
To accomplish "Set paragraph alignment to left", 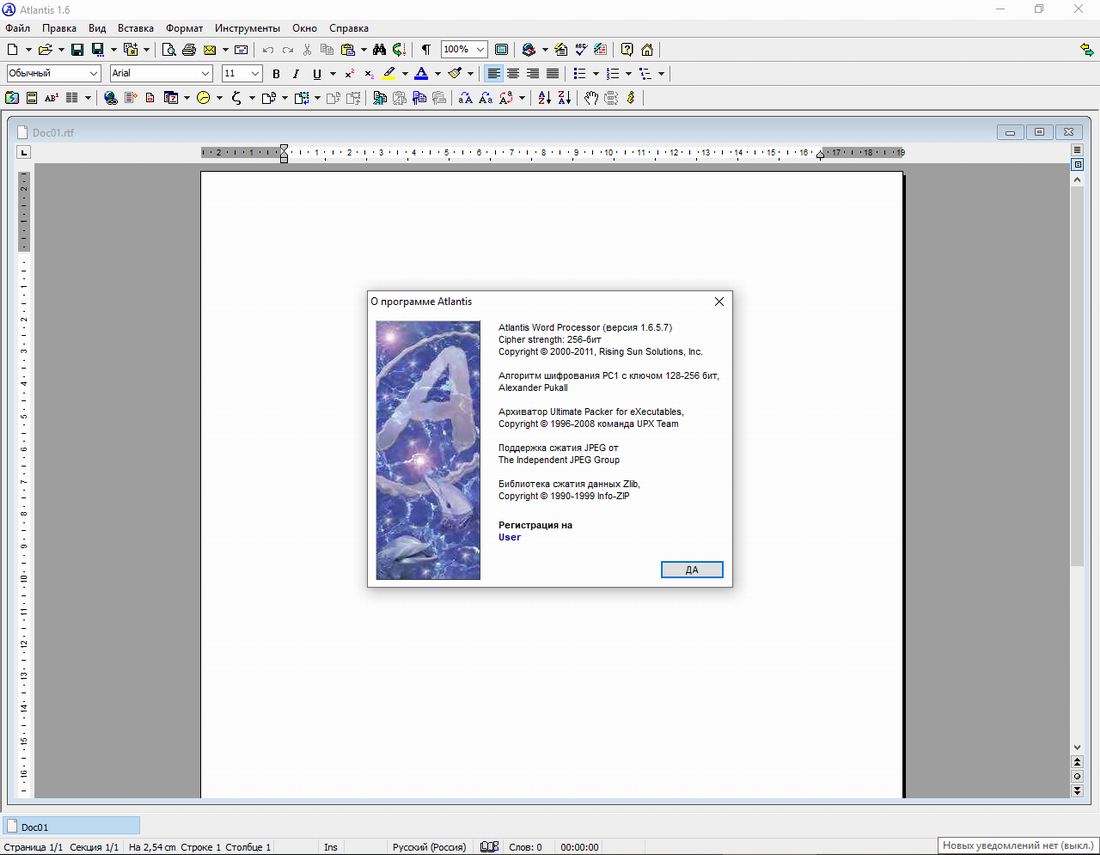I will click(x=494, y=74).
